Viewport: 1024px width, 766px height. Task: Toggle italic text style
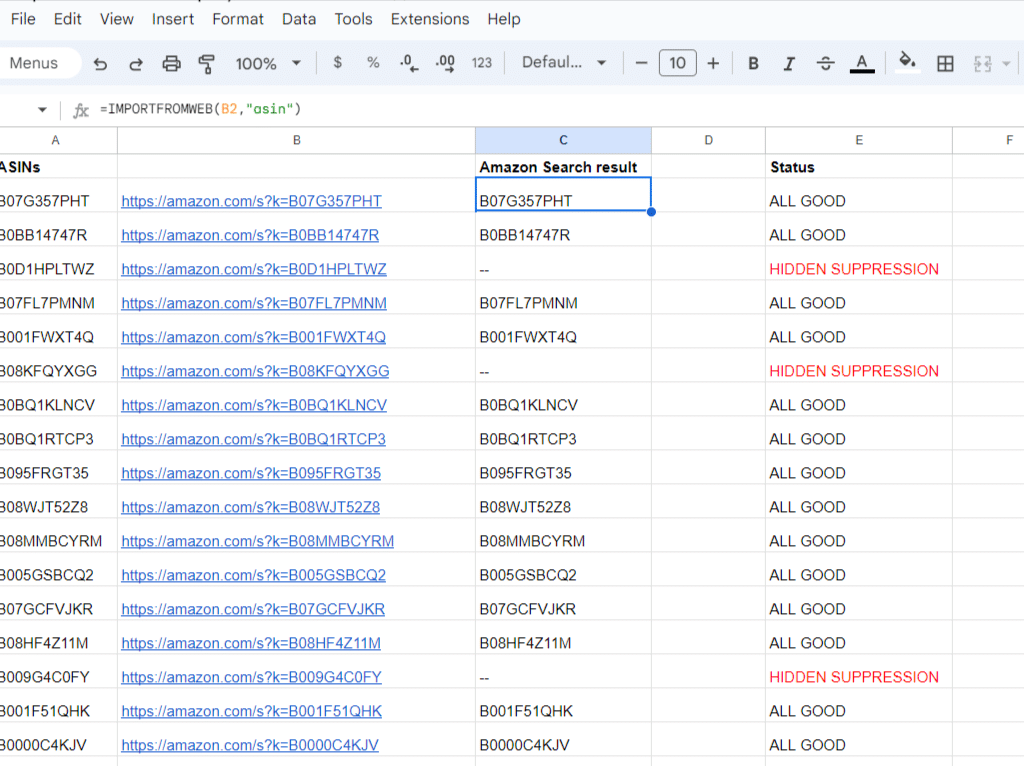[x=789, y=63]
